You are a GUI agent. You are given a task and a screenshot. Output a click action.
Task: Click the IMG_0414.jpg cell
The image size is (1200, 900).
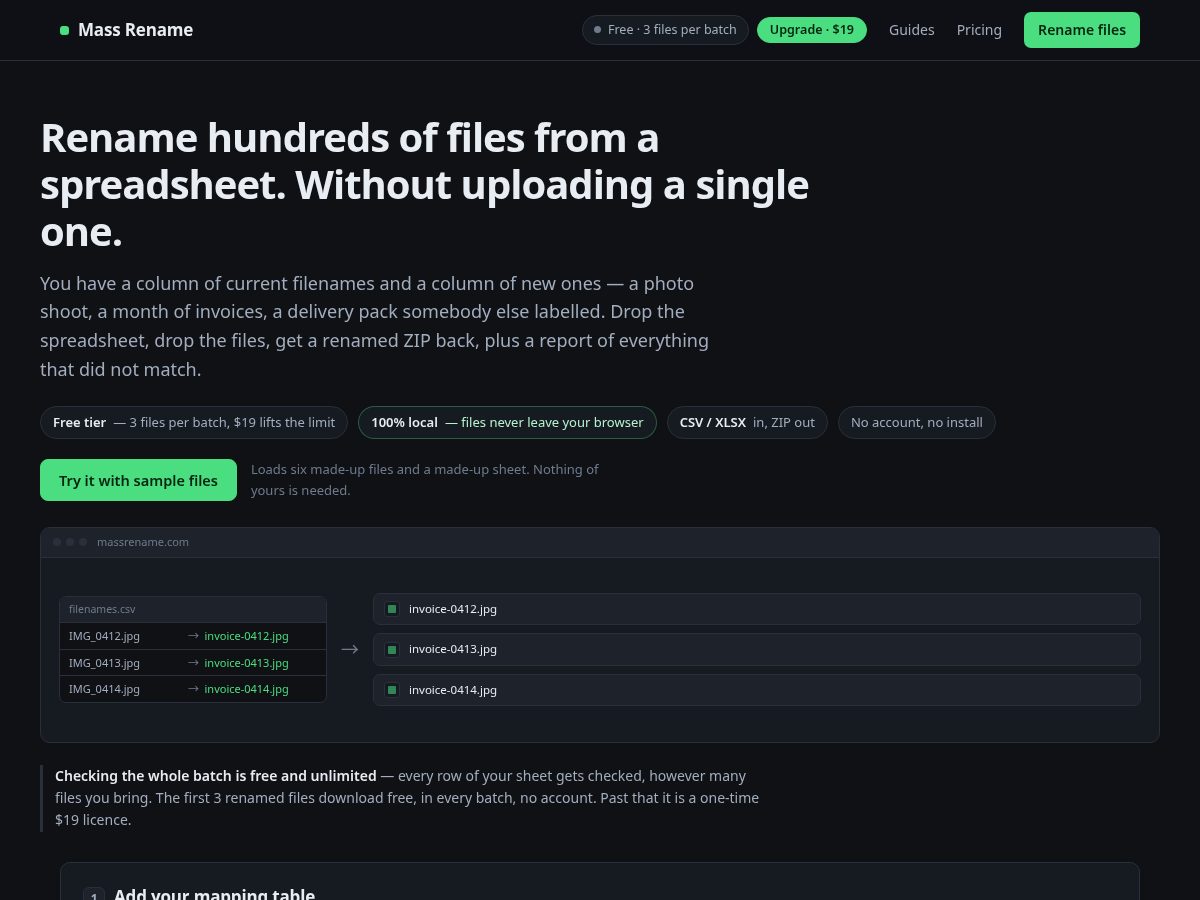click(x=104, y=689)
